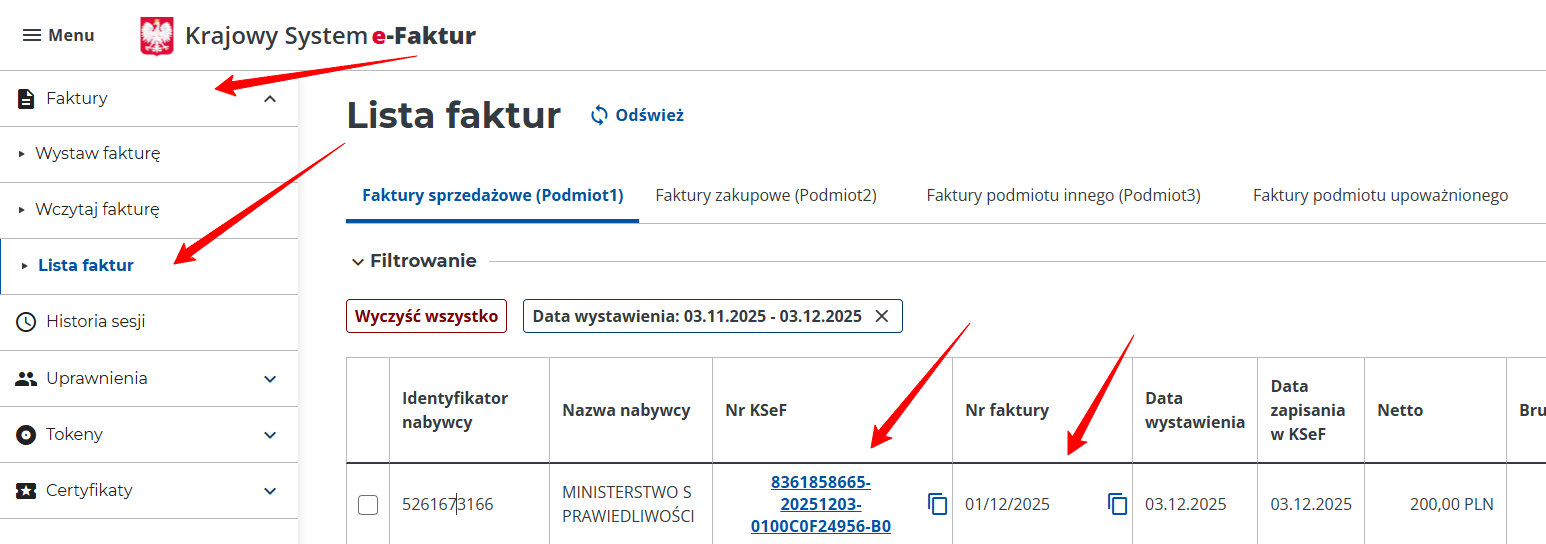Screen dimensions: 1546x544
Task: Click the Historia sesji clock icon
Action: click(x=26, y=322)
